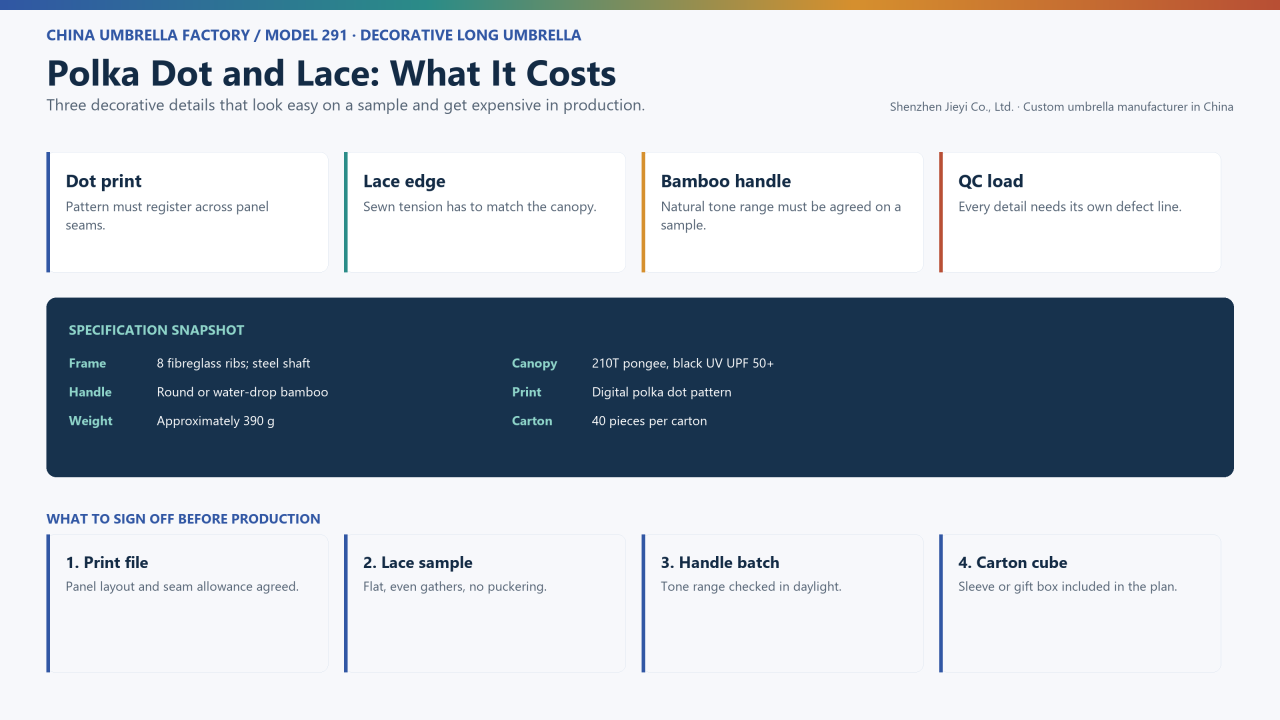
Task: Click "Every detail needs its own defect line."
Action: pyautogui.click(x=1070, y=207)
